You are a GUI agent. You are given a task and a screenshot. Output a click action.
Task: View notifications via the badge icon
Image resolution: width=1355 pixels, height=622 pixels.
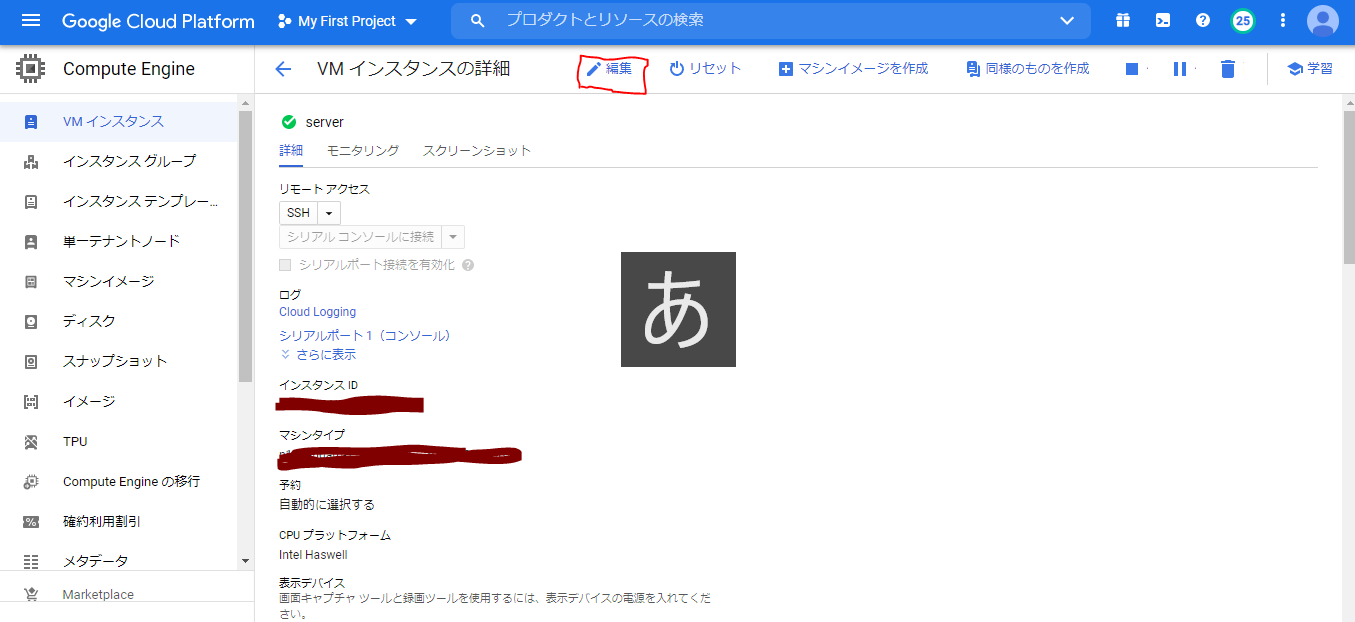[x=1242, y=20]
